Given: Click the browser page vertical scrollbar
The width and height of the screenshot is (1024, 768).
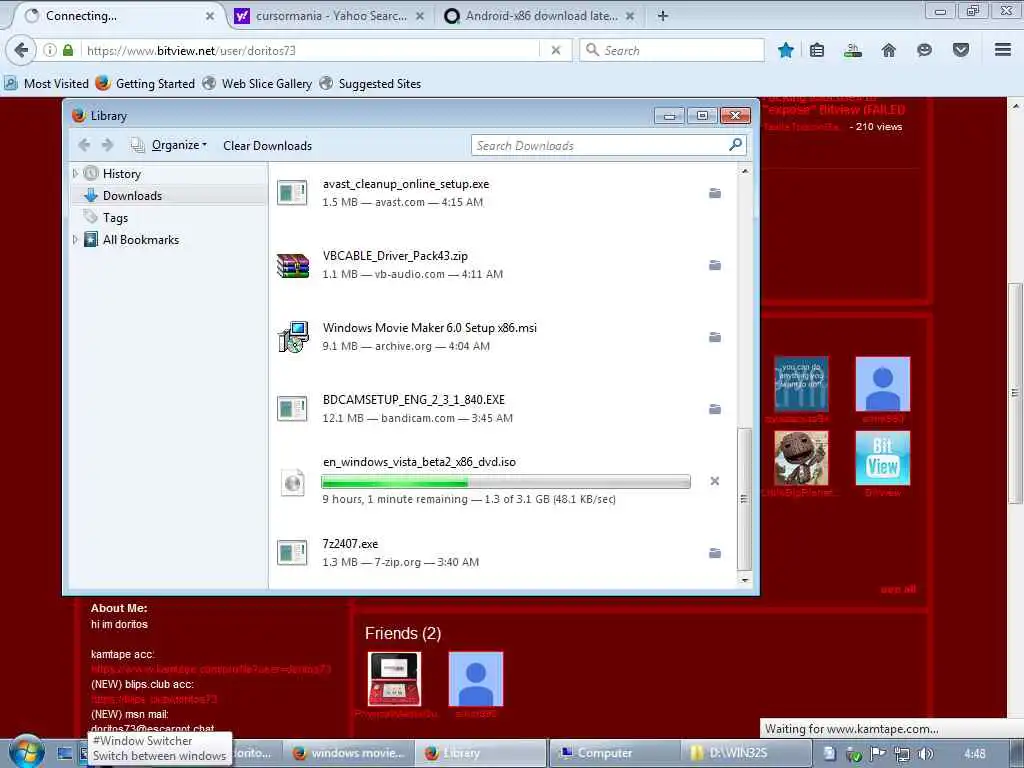Looking at the screenshot, I should coord(1014,392).
